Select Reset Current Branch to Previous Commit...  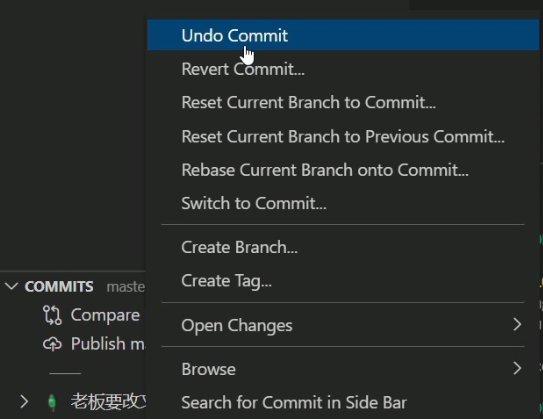343,136
